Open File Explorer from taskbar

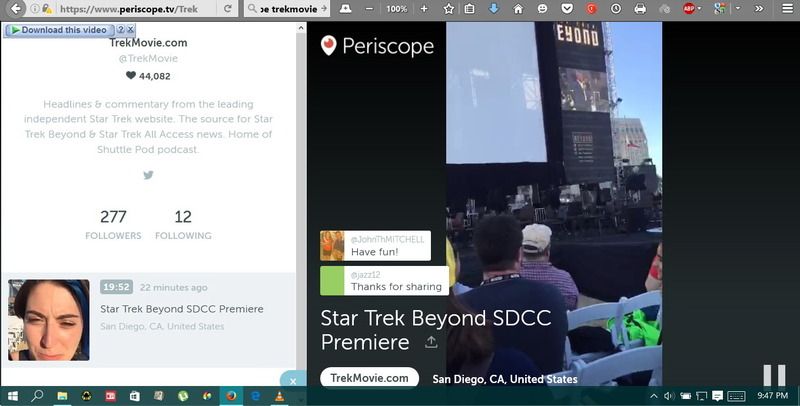pos(62,396)
